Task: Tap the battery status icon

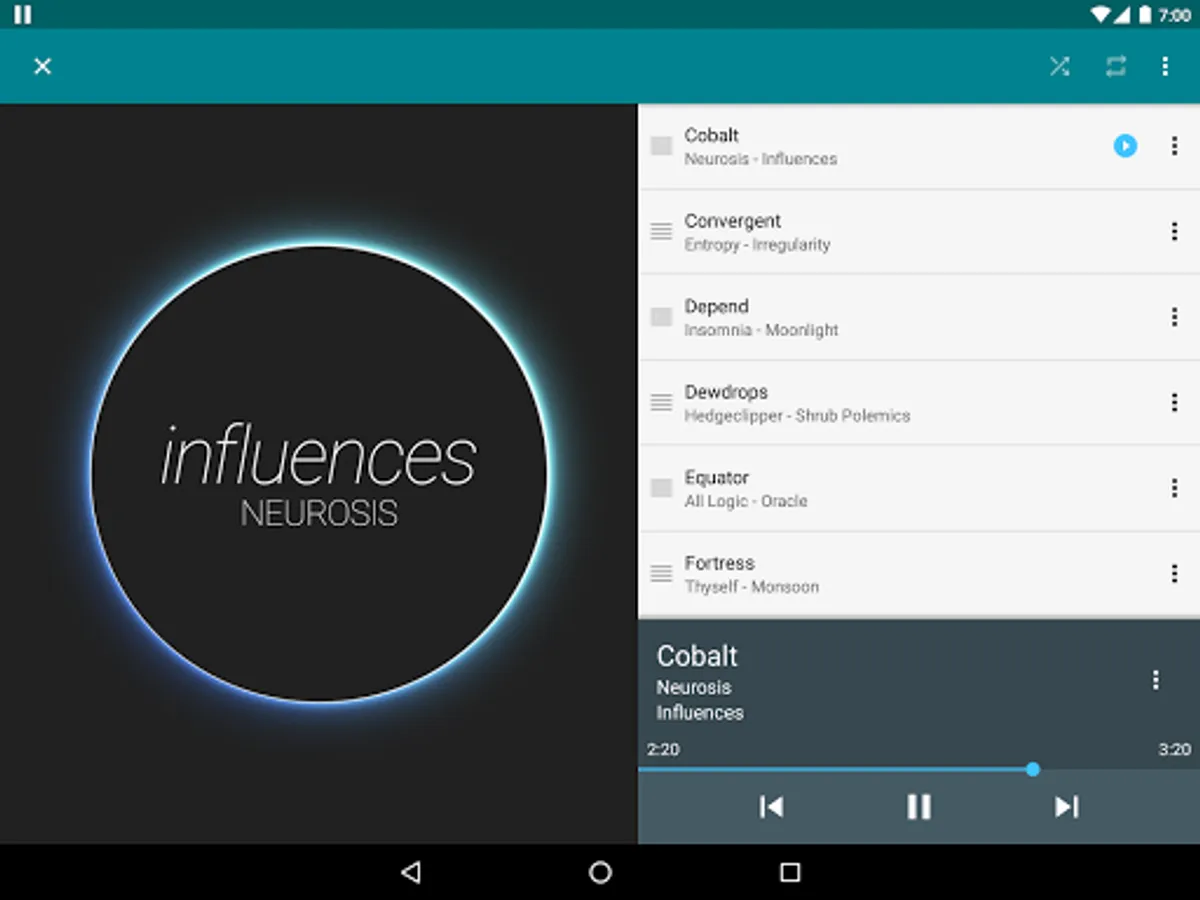Action: pos(1145,15)
